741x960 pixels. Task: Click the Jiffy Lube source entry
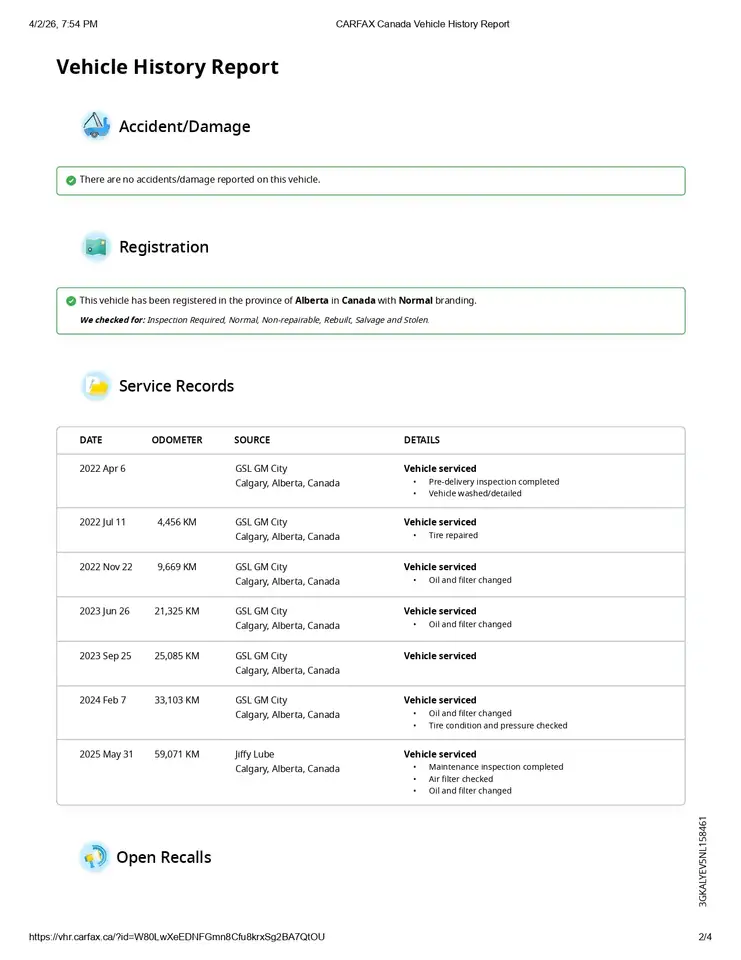(255, 754)
